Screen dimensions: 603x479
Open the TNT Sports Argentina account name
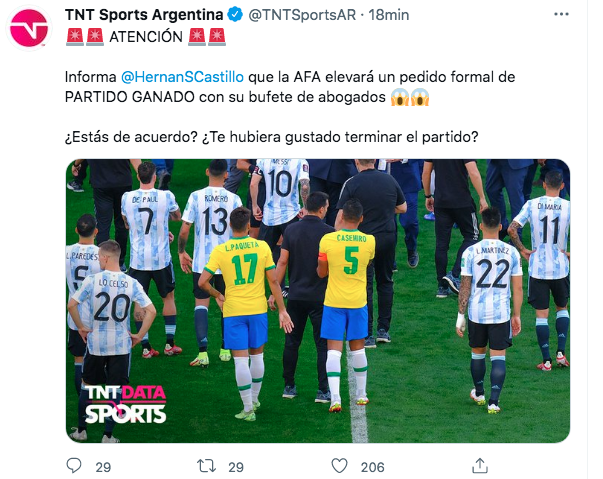(x=144, y=15)
